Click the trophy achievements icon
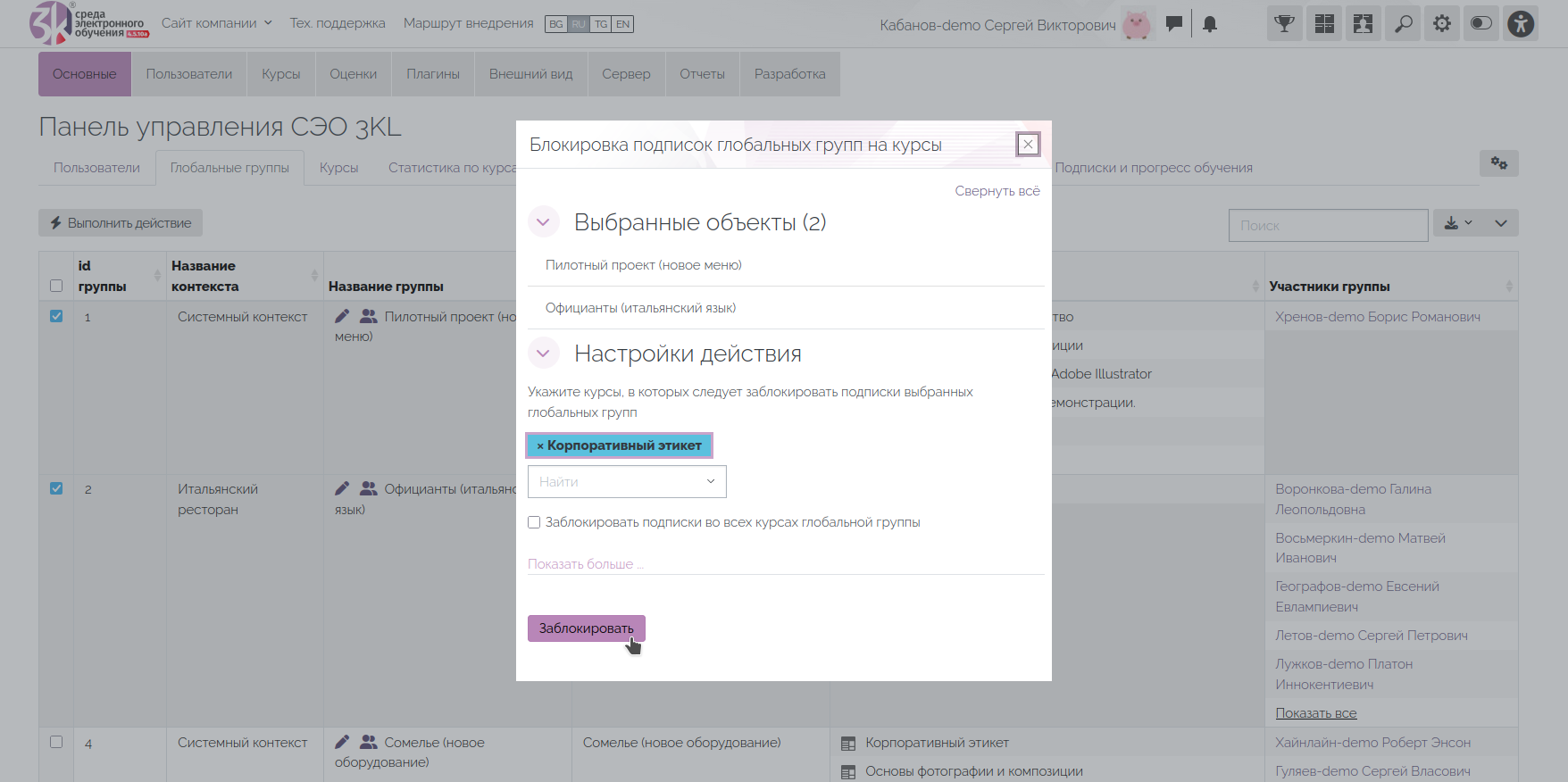The image size is (1568, 782). point(1284,24)
